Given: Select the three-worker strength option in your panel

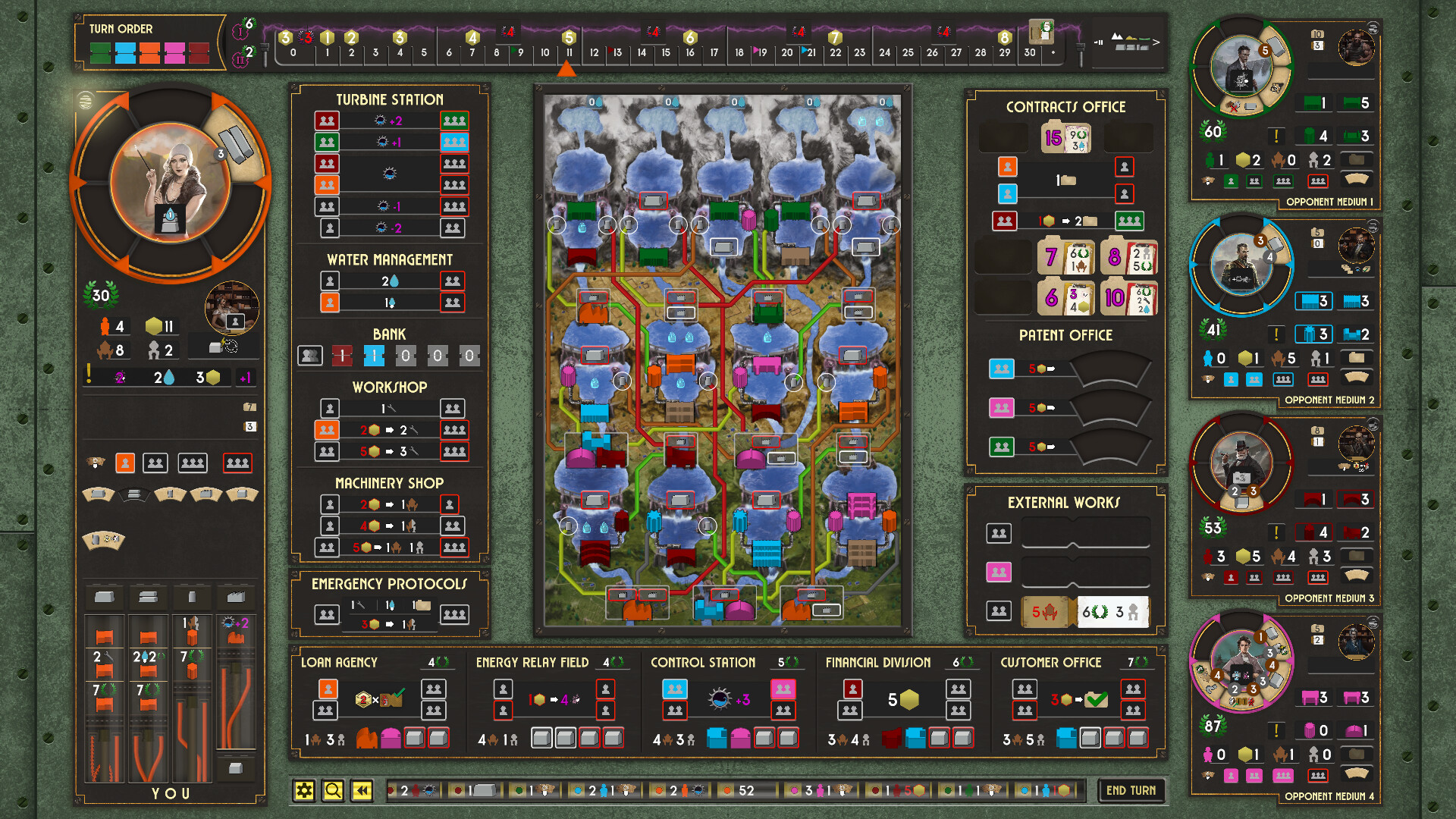Looking at the screenshot, I should [193, 463].
